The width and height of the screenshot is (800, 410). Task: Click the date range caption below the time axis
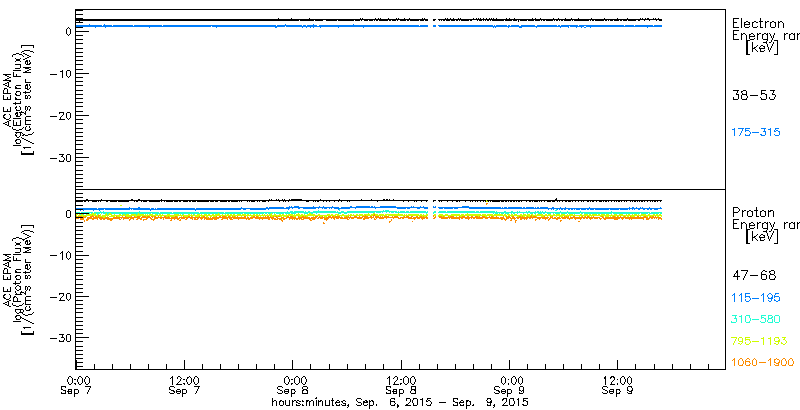[399, 402]
